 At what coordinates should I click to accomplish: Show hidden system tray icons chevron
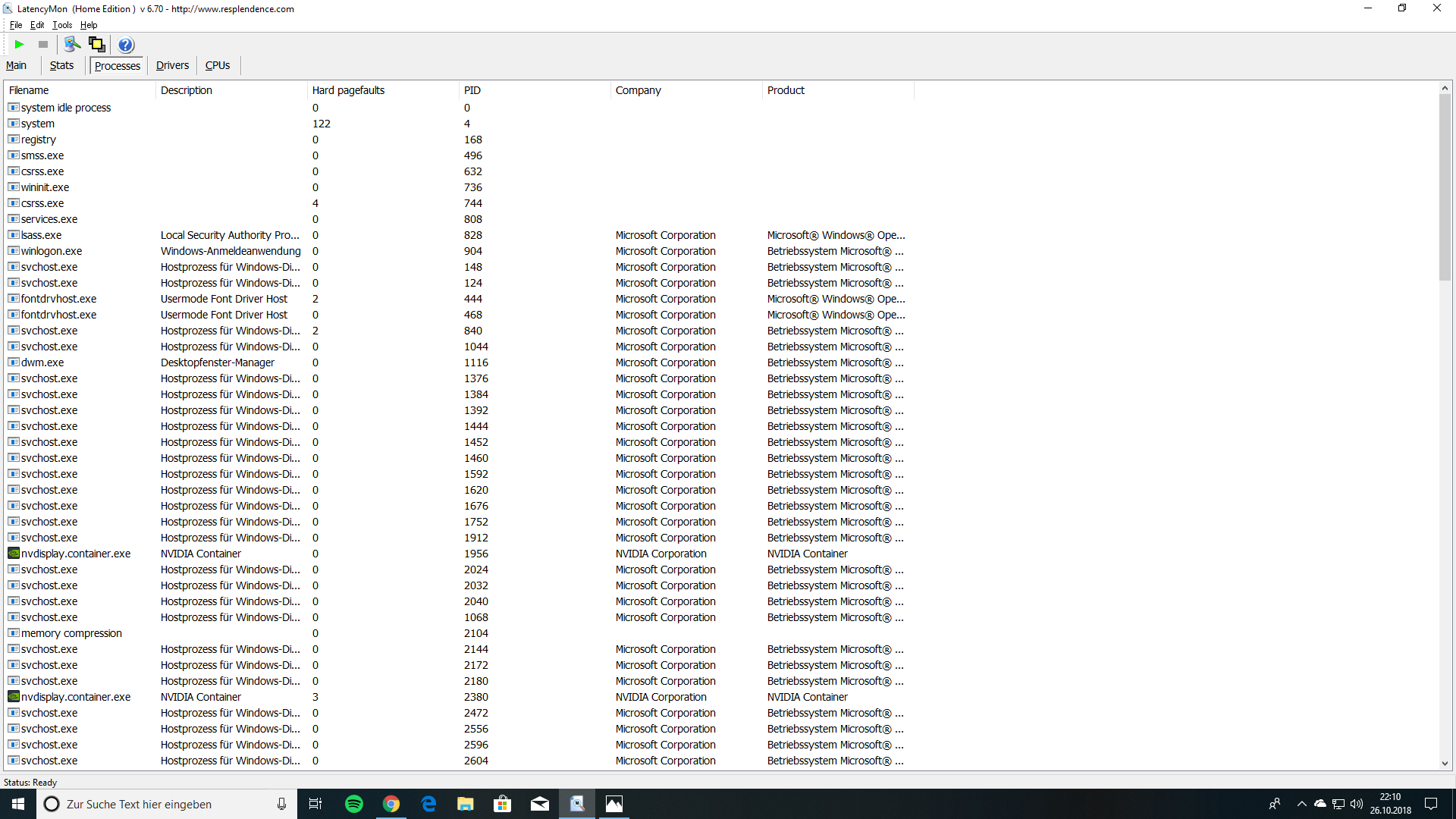[x=1301, y=804]
